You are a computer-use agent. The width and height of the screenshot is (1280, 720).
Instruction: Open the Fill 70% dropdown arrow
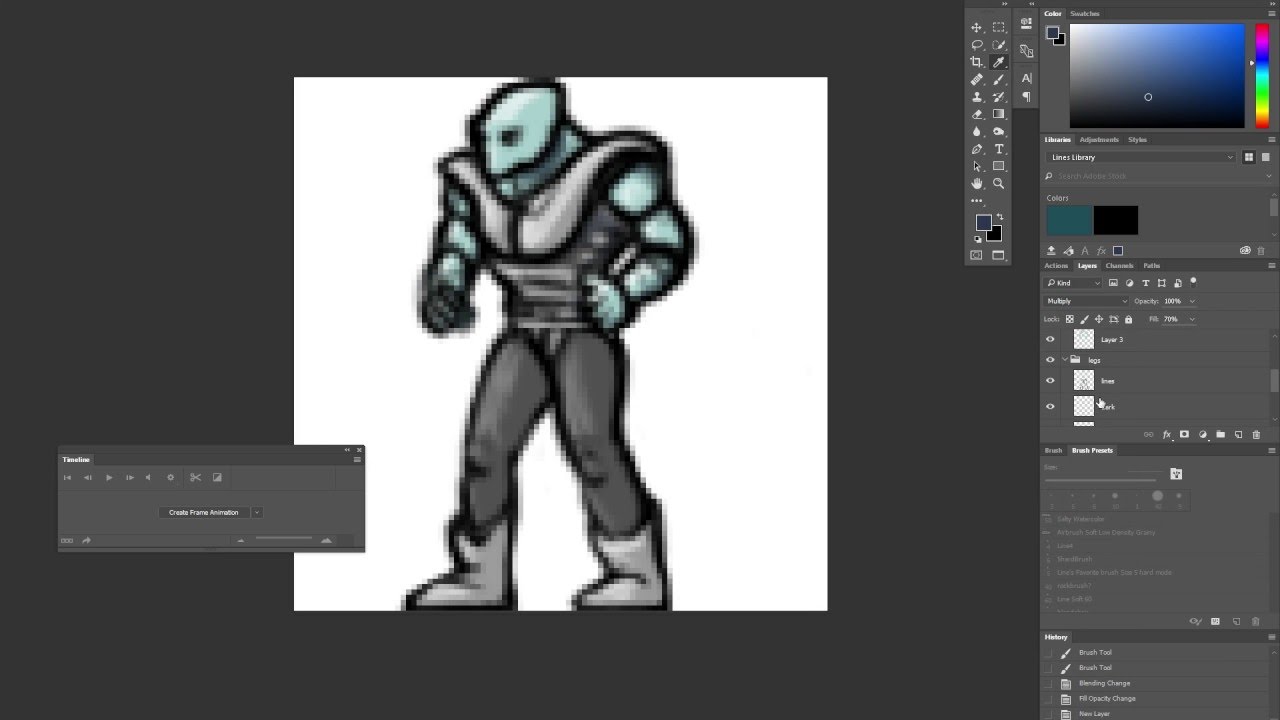(x=1192, y=319)
